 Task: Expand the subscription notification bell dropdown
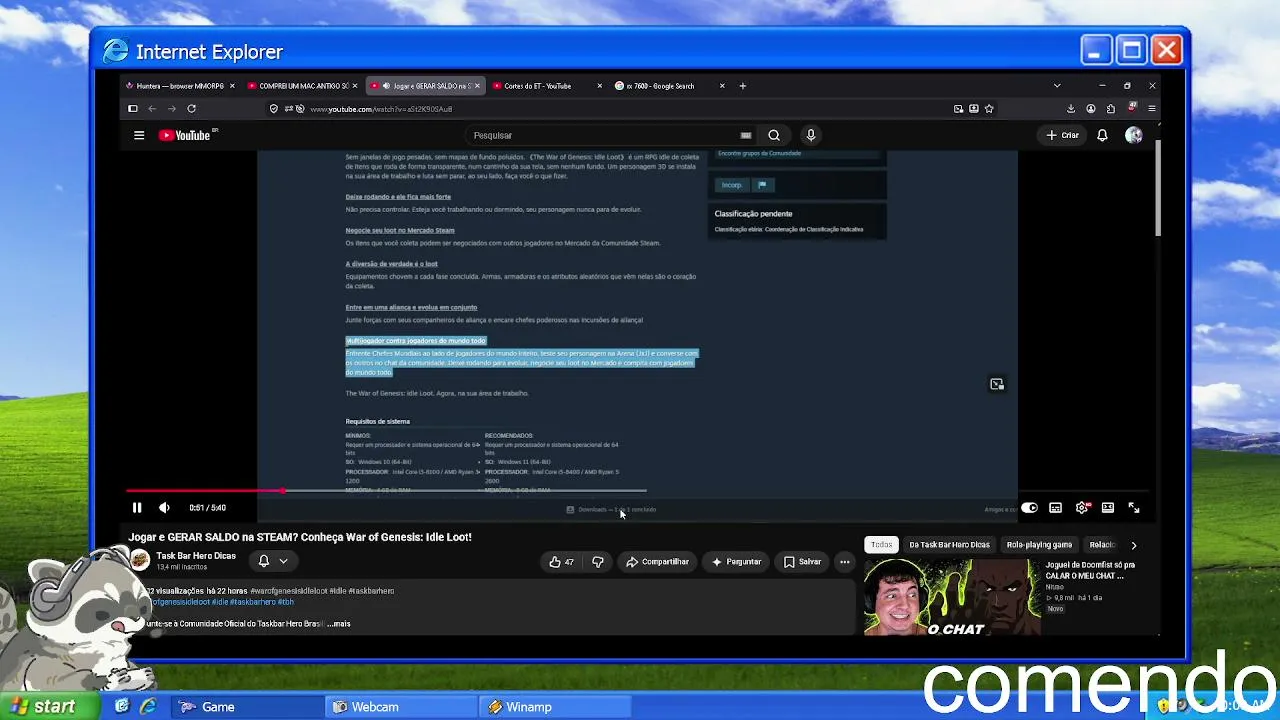(x=273, y=561)
